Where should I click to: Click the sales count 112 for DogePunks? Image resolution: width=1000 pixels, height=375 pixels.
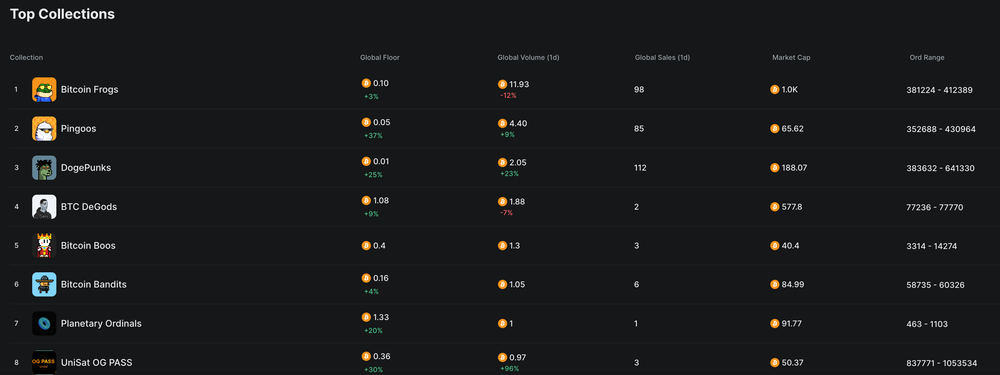tap(640, 168)
